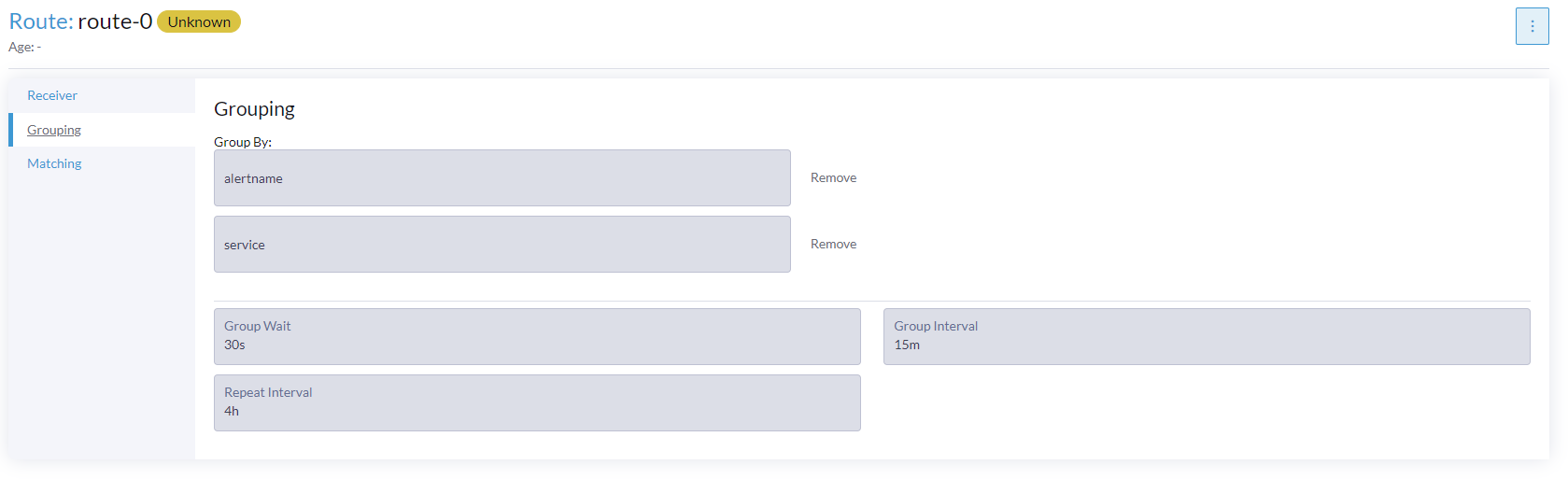
Task: Open the three-dot actions menu
Action: coord(1532,26)
